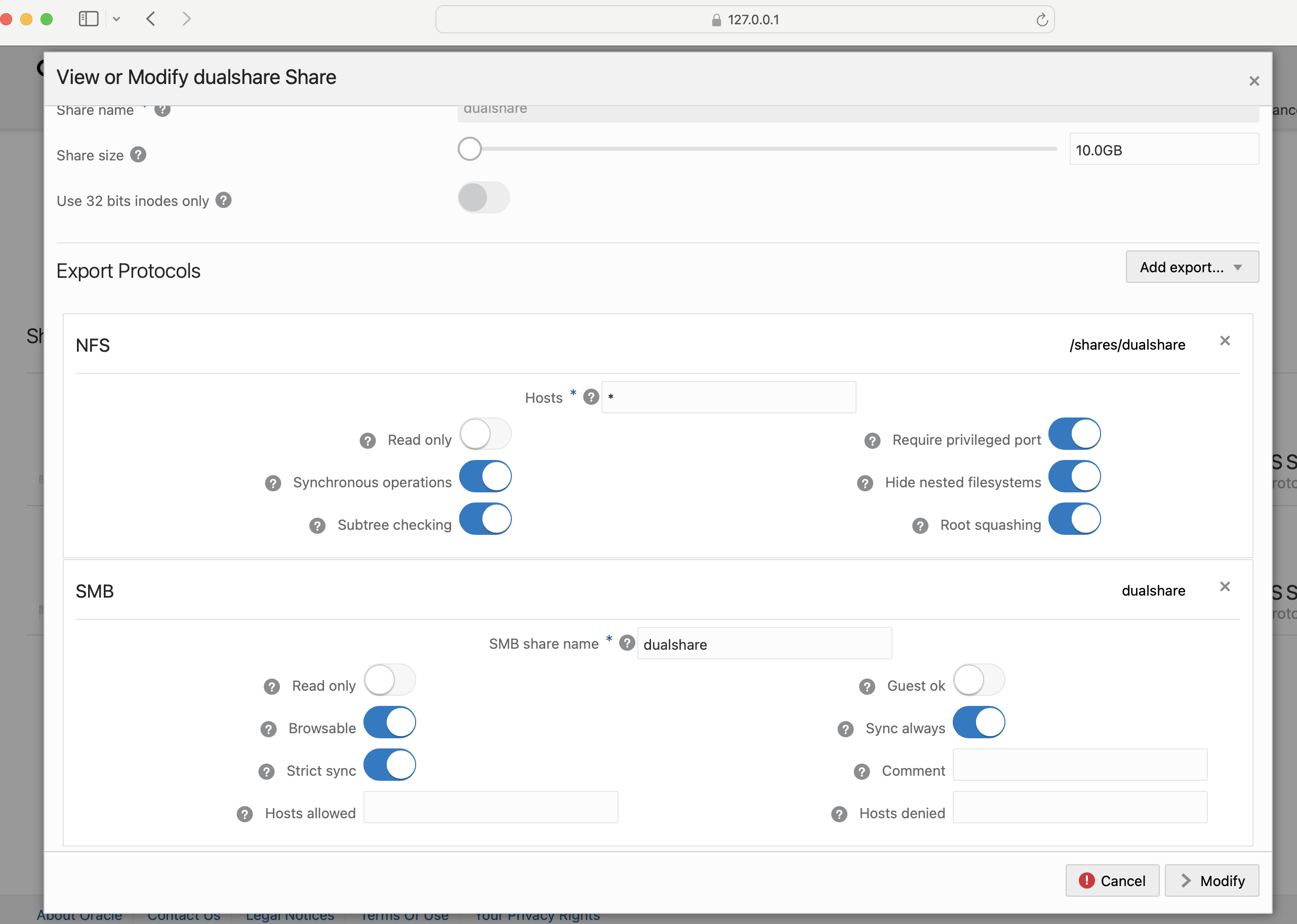Reload the page in the browser
This screenshot has height=924, width=1297.
(x=1041, y=20)
